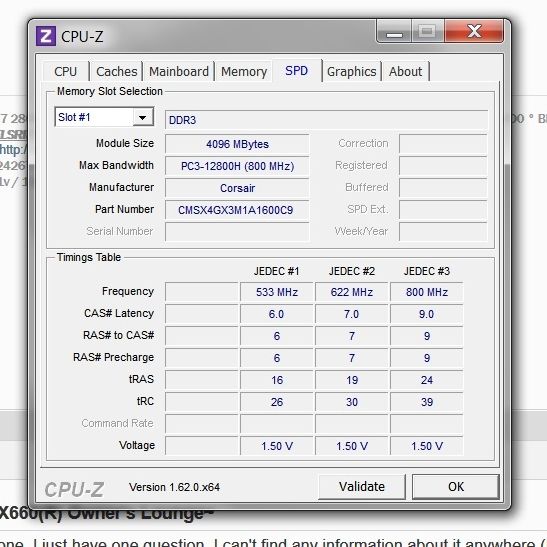Viewport: 547px width, 547px height.
Task: Click the CAS# Latency 9.0 cell
Action: tap(427, 314)
